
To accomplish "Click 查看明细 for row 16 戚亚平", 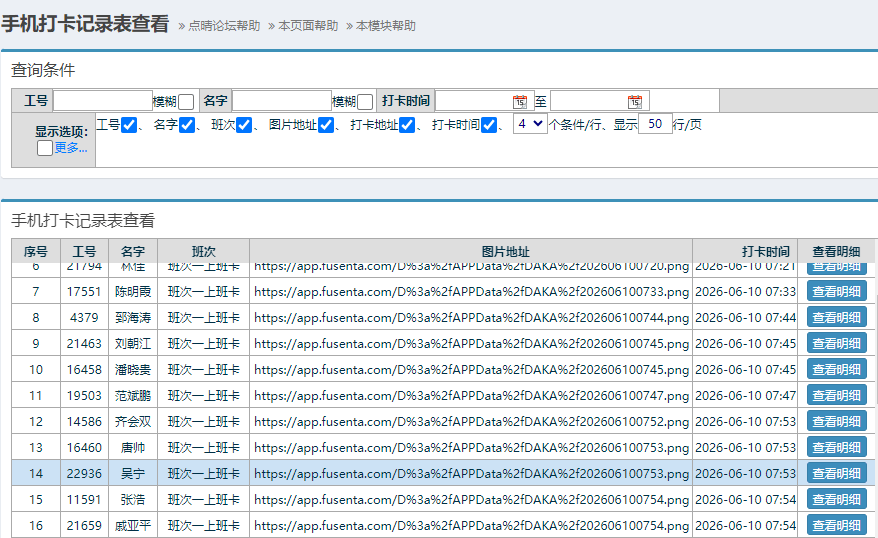I will [837, 526].
